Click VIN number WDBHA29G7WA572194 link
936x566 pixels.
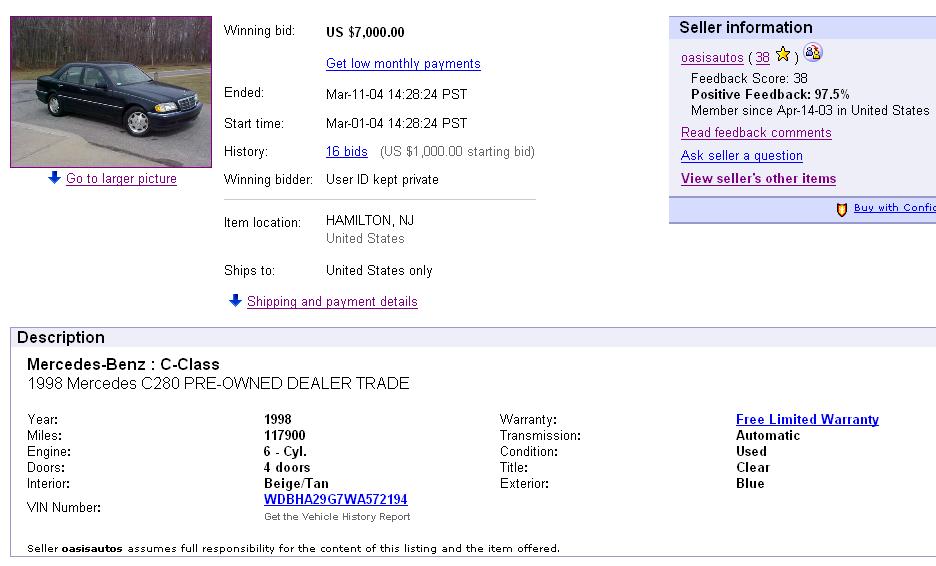coord(335,499)
